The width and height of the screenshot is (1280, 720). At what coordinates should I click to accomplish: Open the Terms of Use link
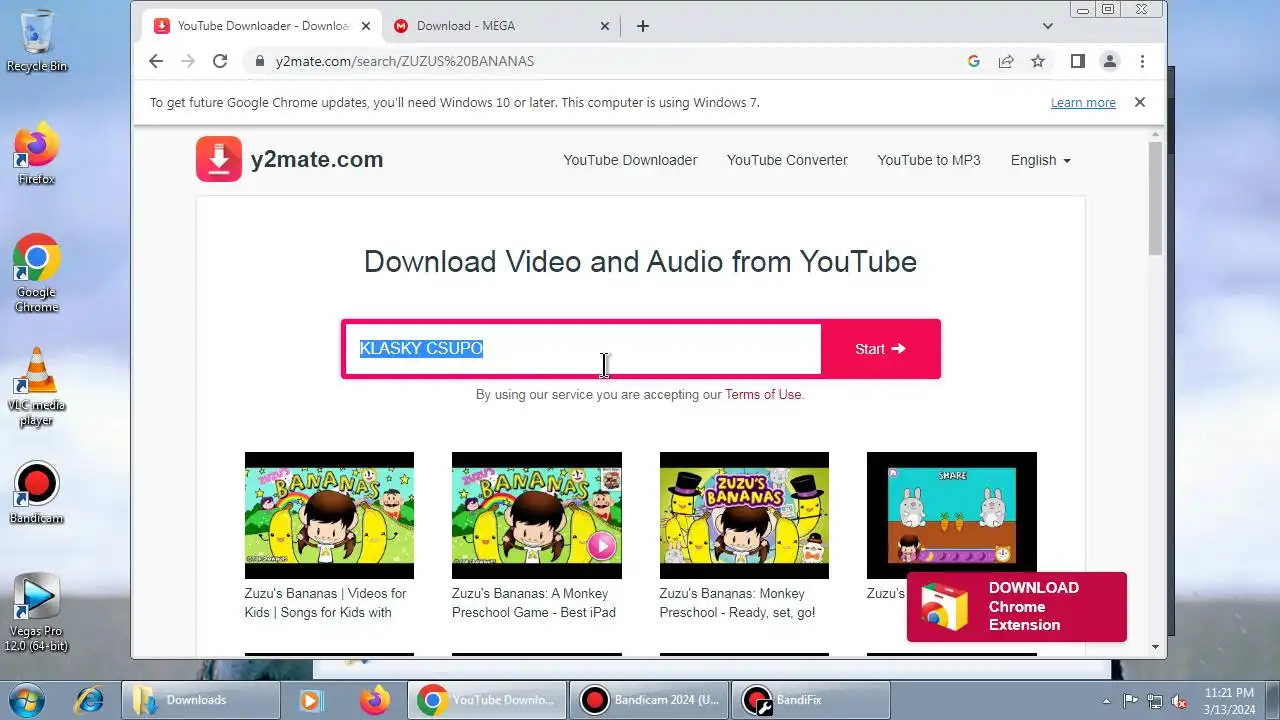click(763, 394)
